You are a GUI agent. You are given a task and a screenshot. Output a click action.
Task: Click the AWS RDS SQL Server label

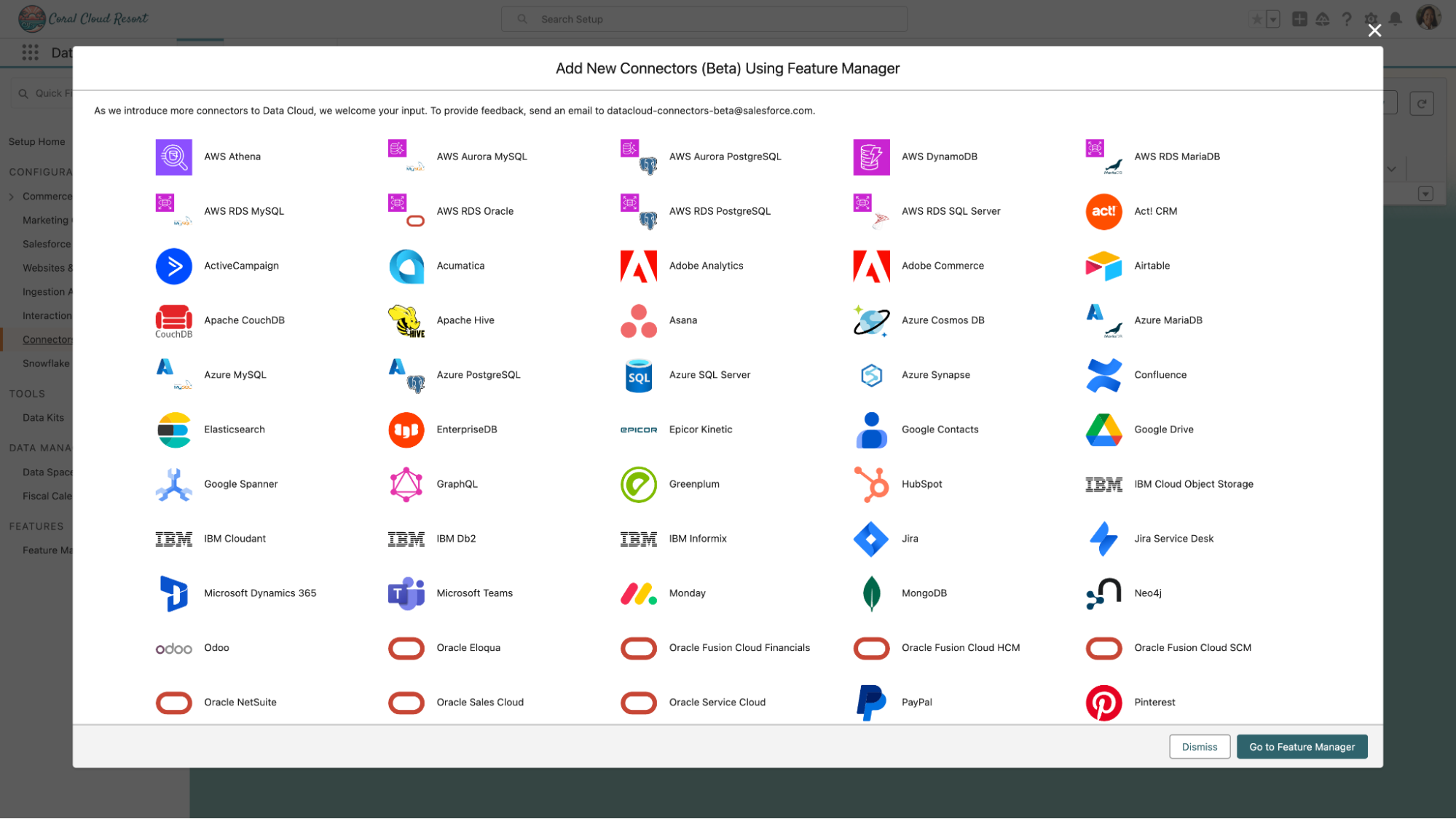(x=951, y=211)
